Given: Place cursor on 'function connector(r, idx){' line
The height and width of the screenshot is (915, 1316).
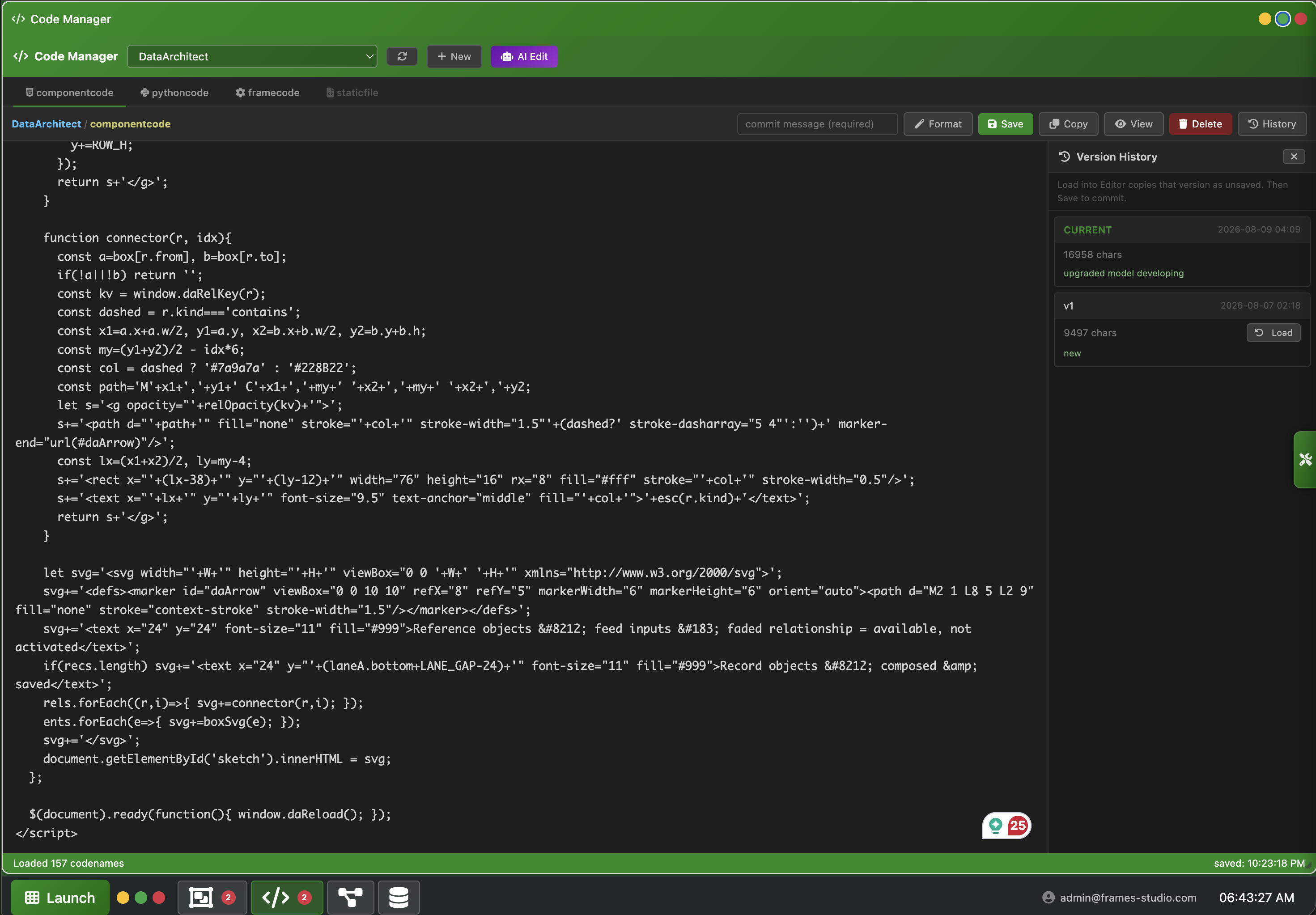Looking at the screenshot, I should click(137, 238).
